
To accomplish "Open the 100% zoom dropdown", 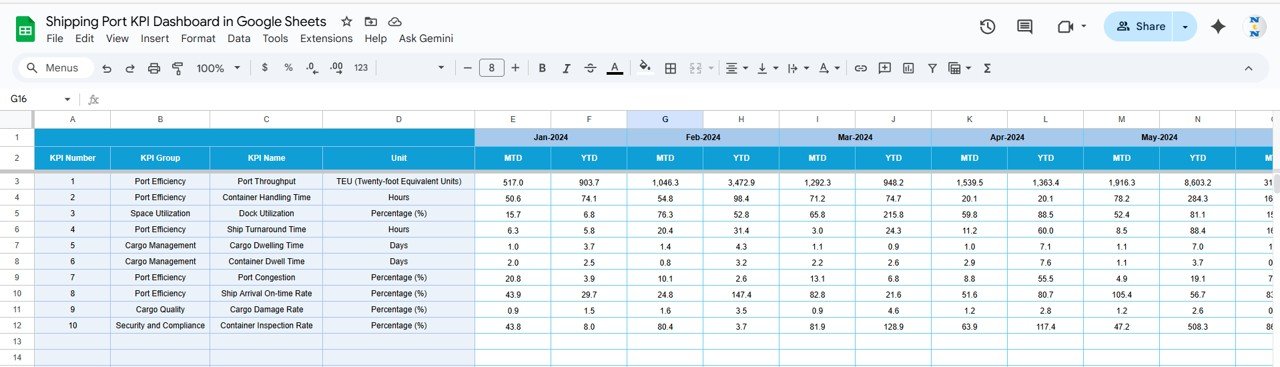I will coord(218,68).
